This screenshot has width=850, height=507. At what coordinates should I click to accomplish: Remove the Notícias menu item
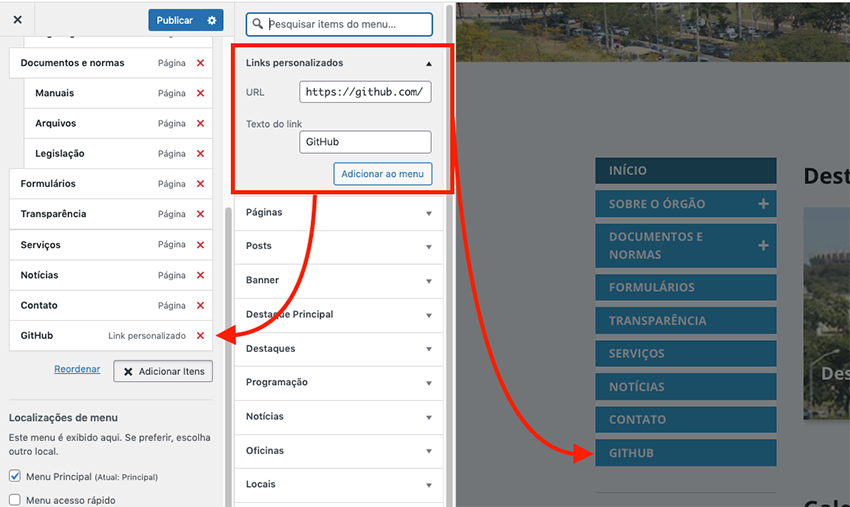pos(201,275)
